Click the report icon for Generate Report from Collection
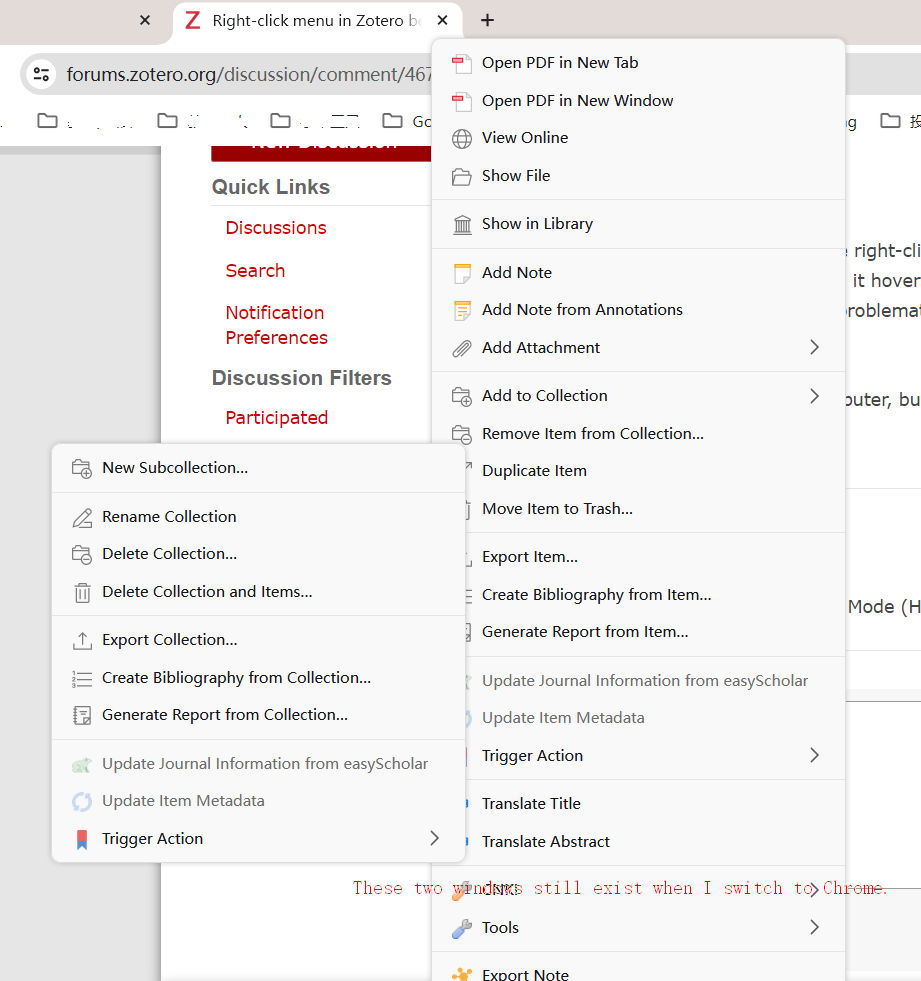Image resolution: width=921 pixels, height=981 pixels. click(x=82, y=715)
